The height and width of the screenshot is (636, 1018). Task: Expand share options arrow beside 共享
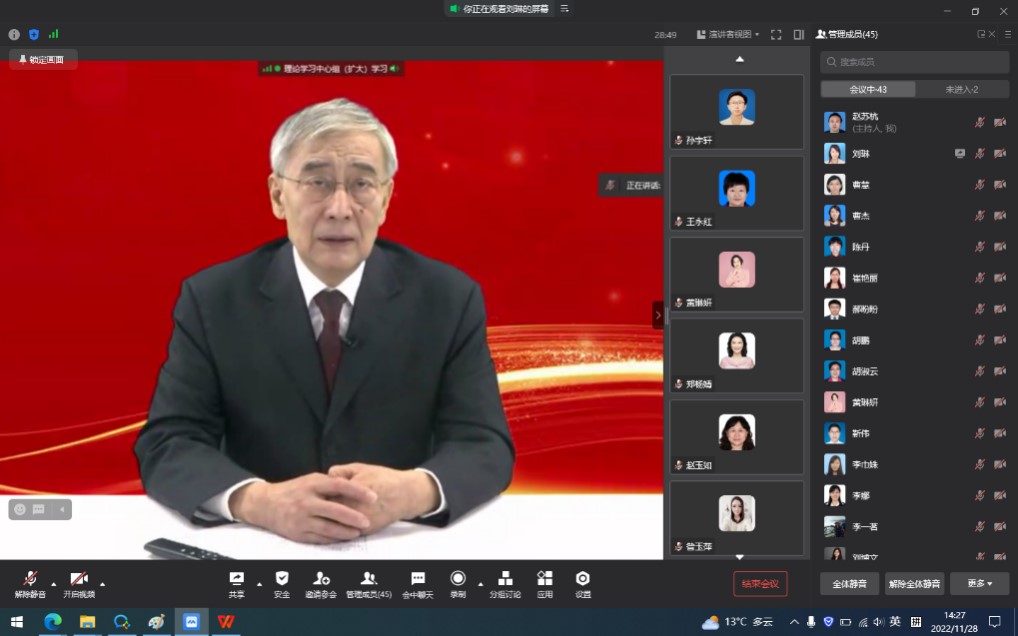coord(259,584)
